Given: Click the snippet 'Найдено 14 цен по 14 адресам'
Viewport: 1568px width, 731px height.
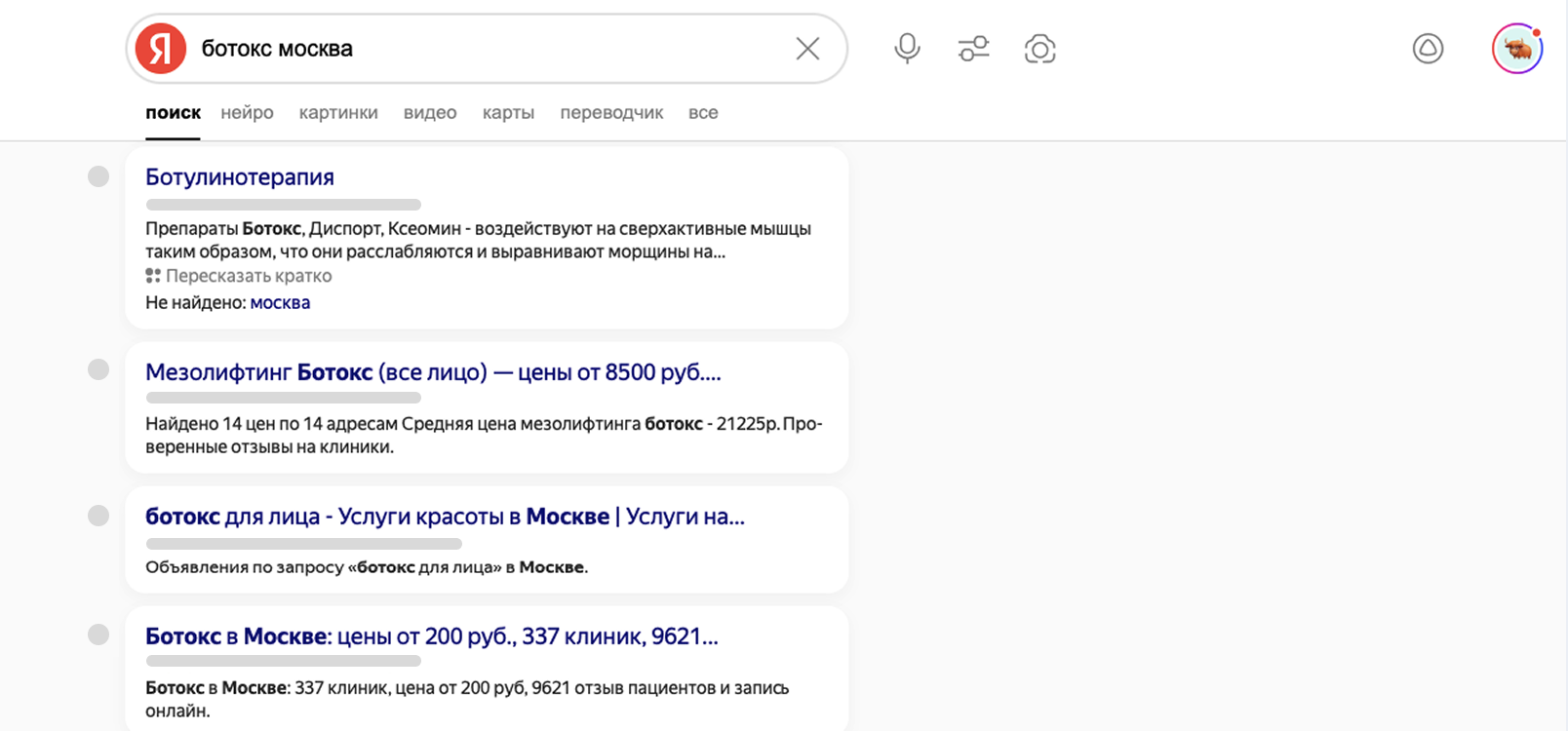Looking at the screenshot, I should coord(484,435).
